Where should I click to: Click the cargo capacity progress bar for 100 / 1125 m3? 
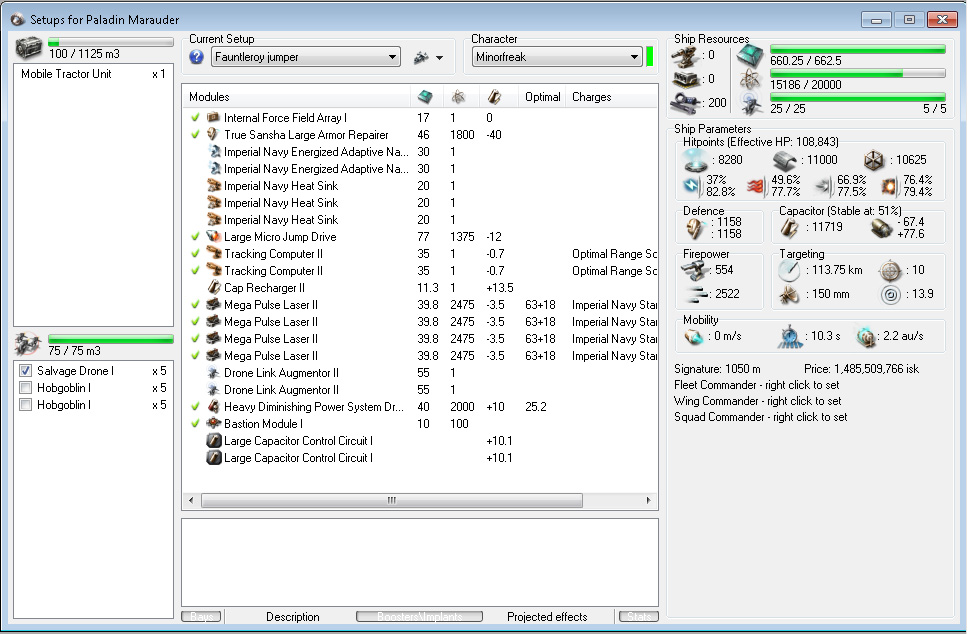point(111,42)
